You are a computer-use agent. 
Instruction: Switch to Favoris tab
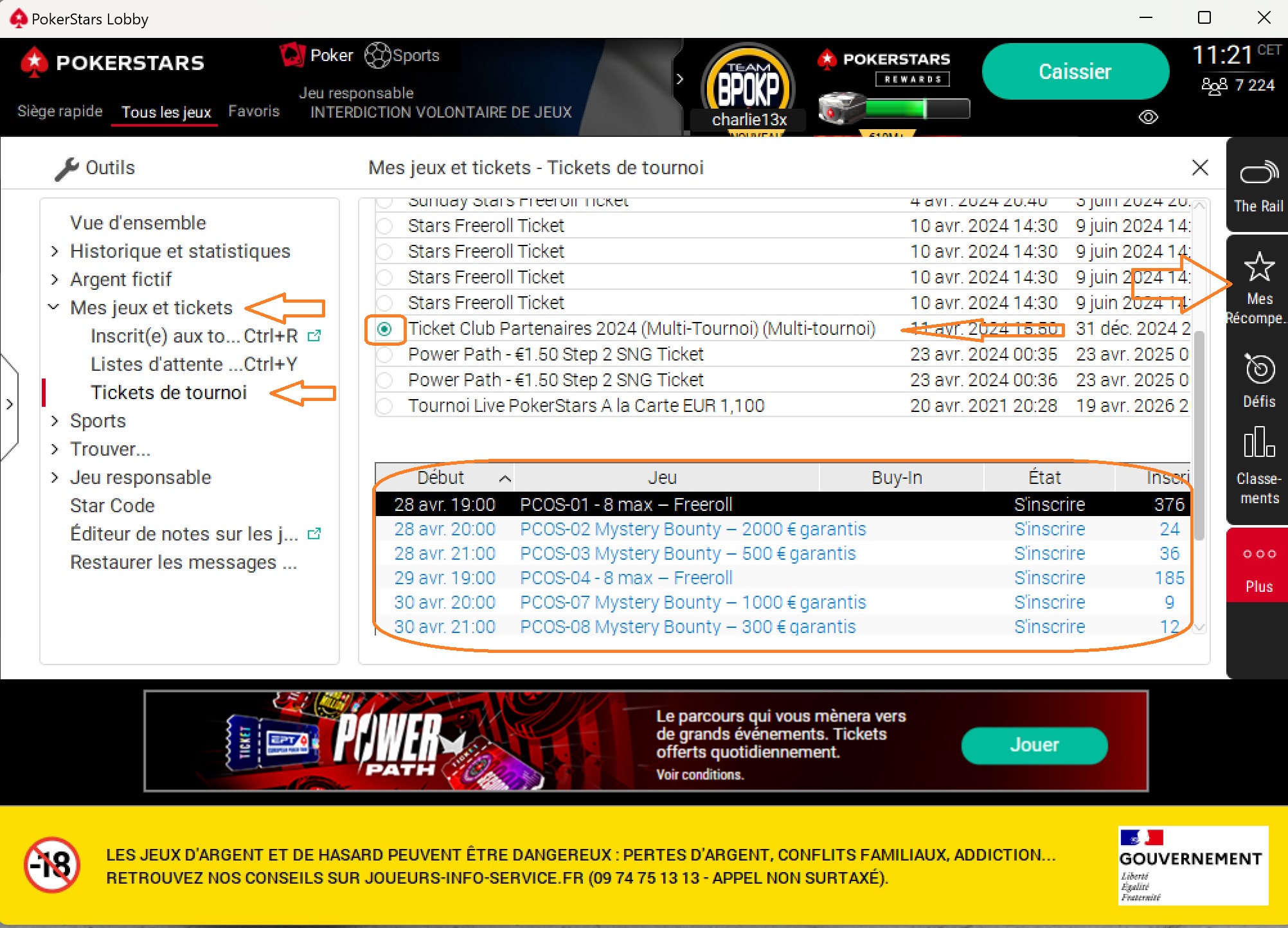254,111
